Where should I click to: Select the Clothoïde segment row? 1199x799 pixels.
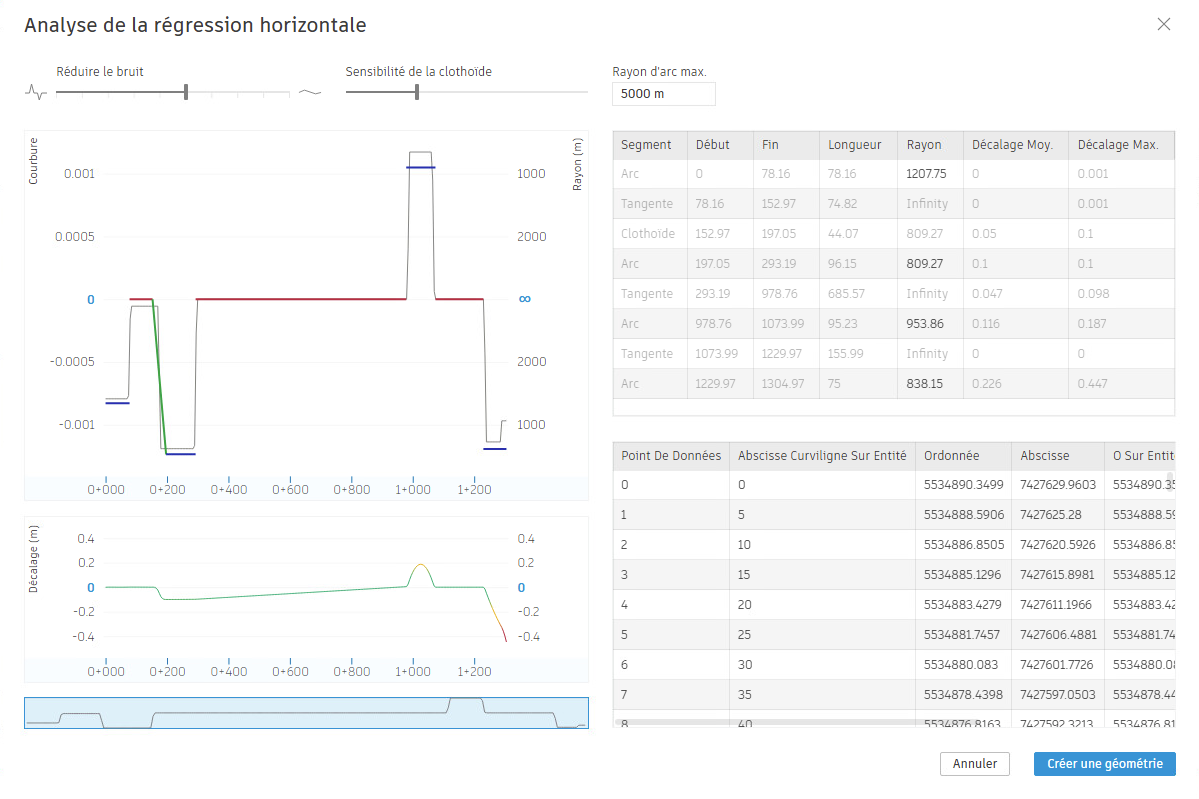[893, 234]
